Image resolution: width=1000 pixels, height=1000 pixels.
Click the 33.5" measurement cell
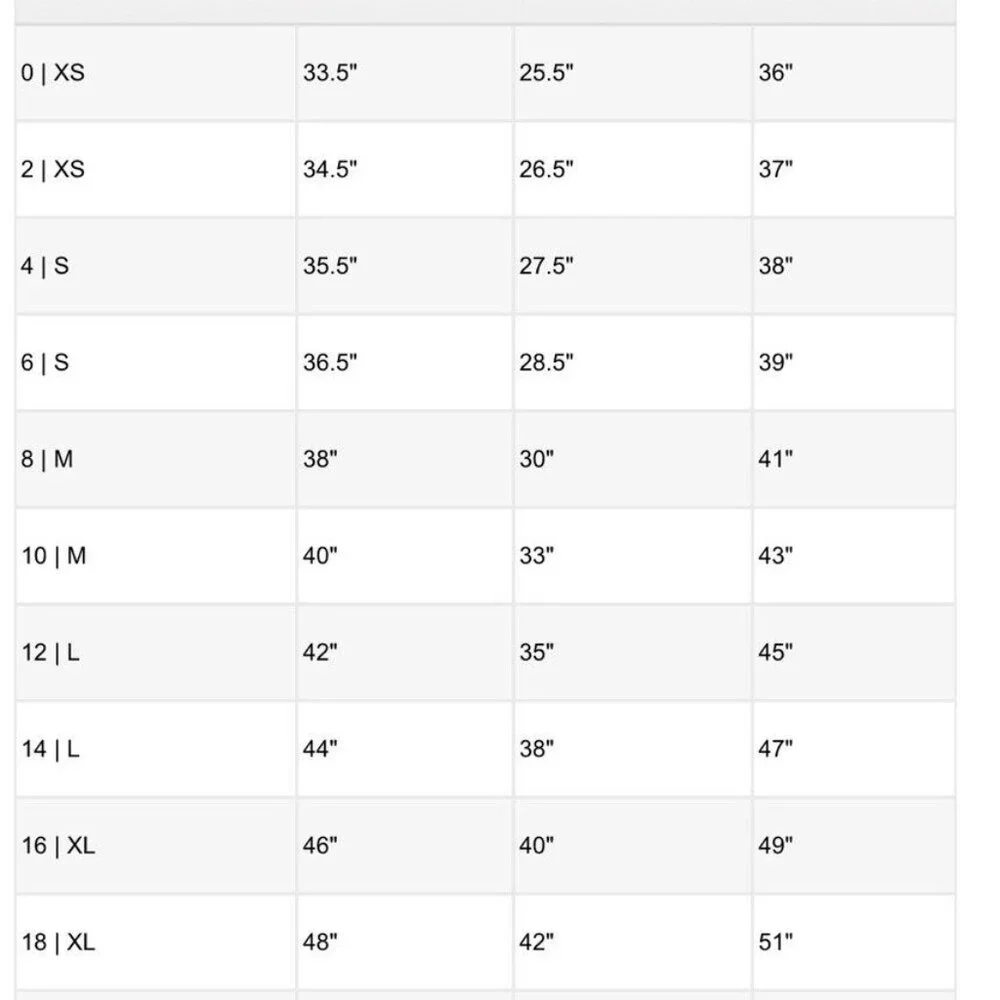405,73
